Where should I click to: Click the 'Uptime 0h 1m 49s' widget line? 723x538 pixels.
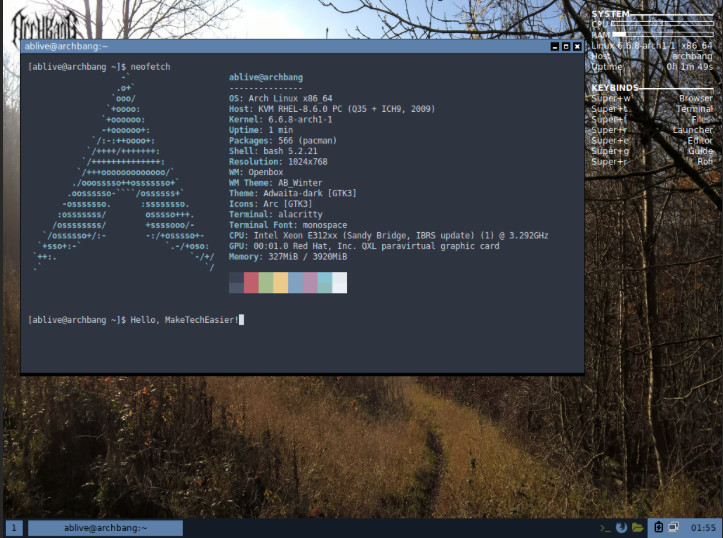coord(652,67)
